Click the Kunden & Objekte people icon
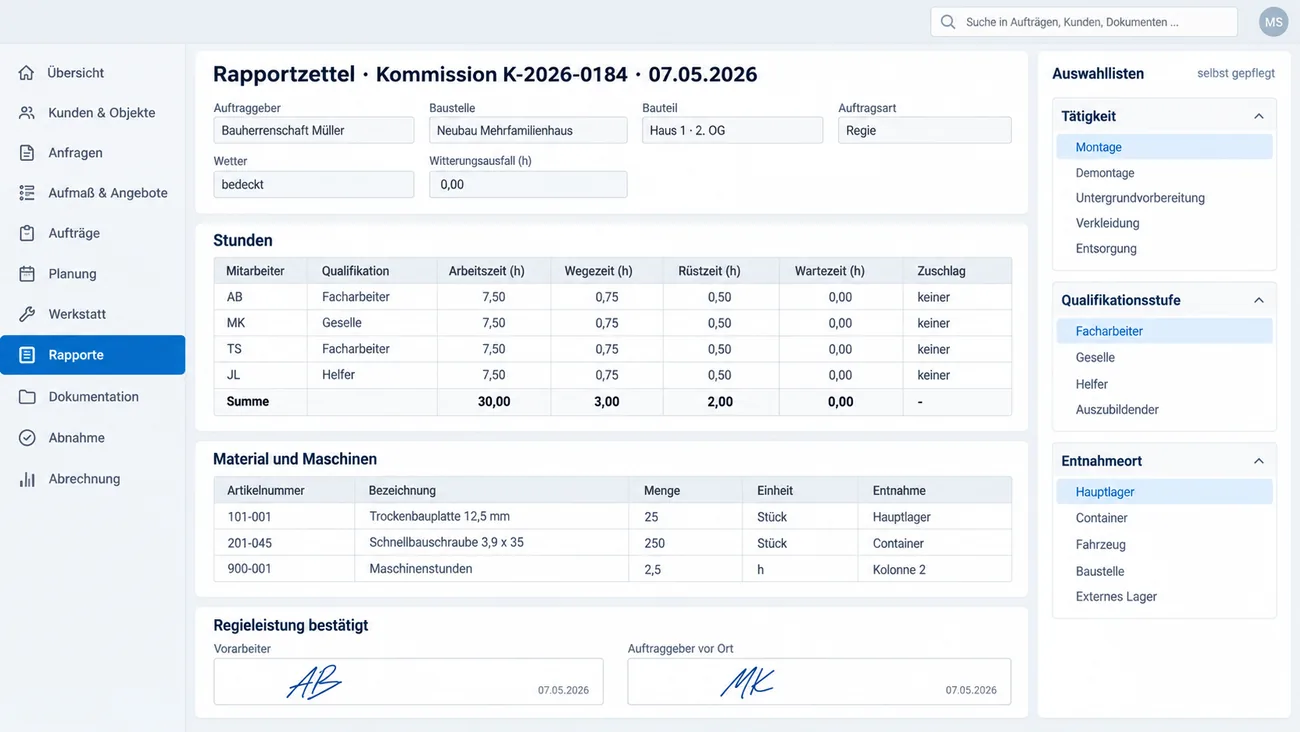The height and width of the screenshot is (732, 1300). (27, 113)
